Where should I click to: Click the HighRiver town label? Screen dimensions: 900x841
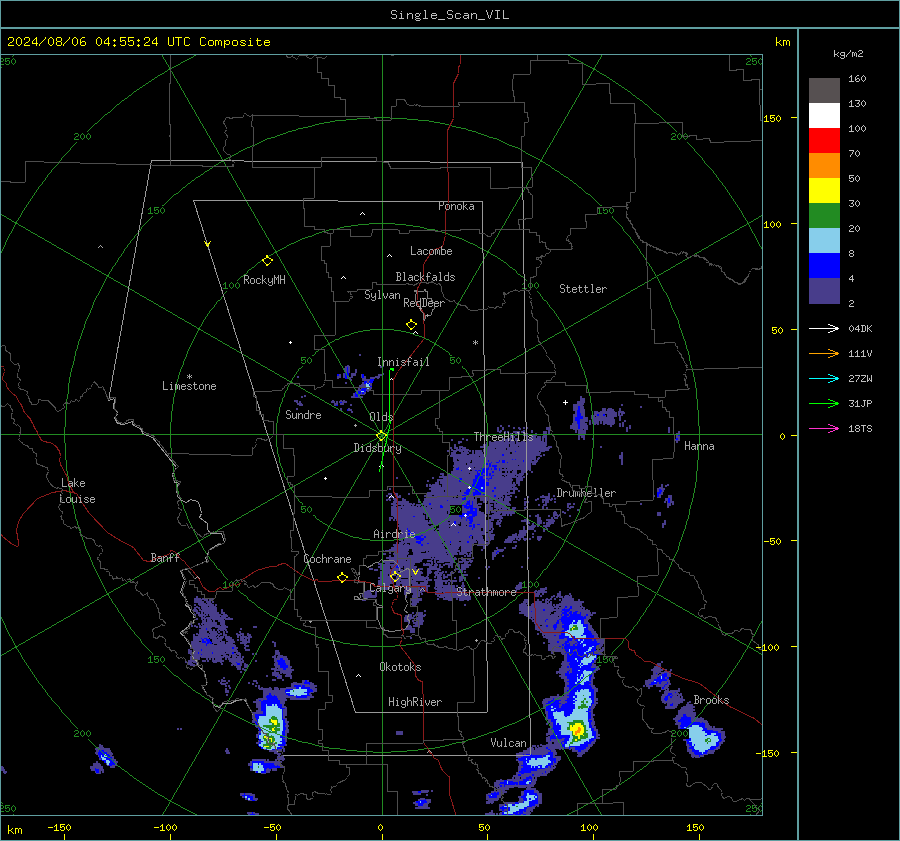tap(415, 702)
